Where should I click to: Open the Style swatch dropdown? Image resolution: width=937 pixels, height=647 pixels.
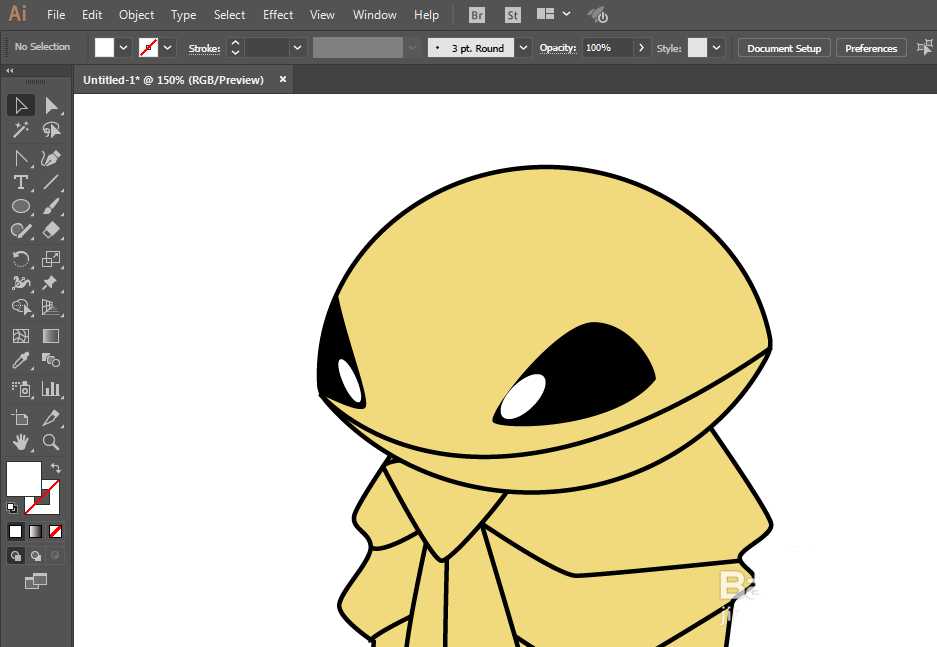pyautogui.click(x=718, y=48)
